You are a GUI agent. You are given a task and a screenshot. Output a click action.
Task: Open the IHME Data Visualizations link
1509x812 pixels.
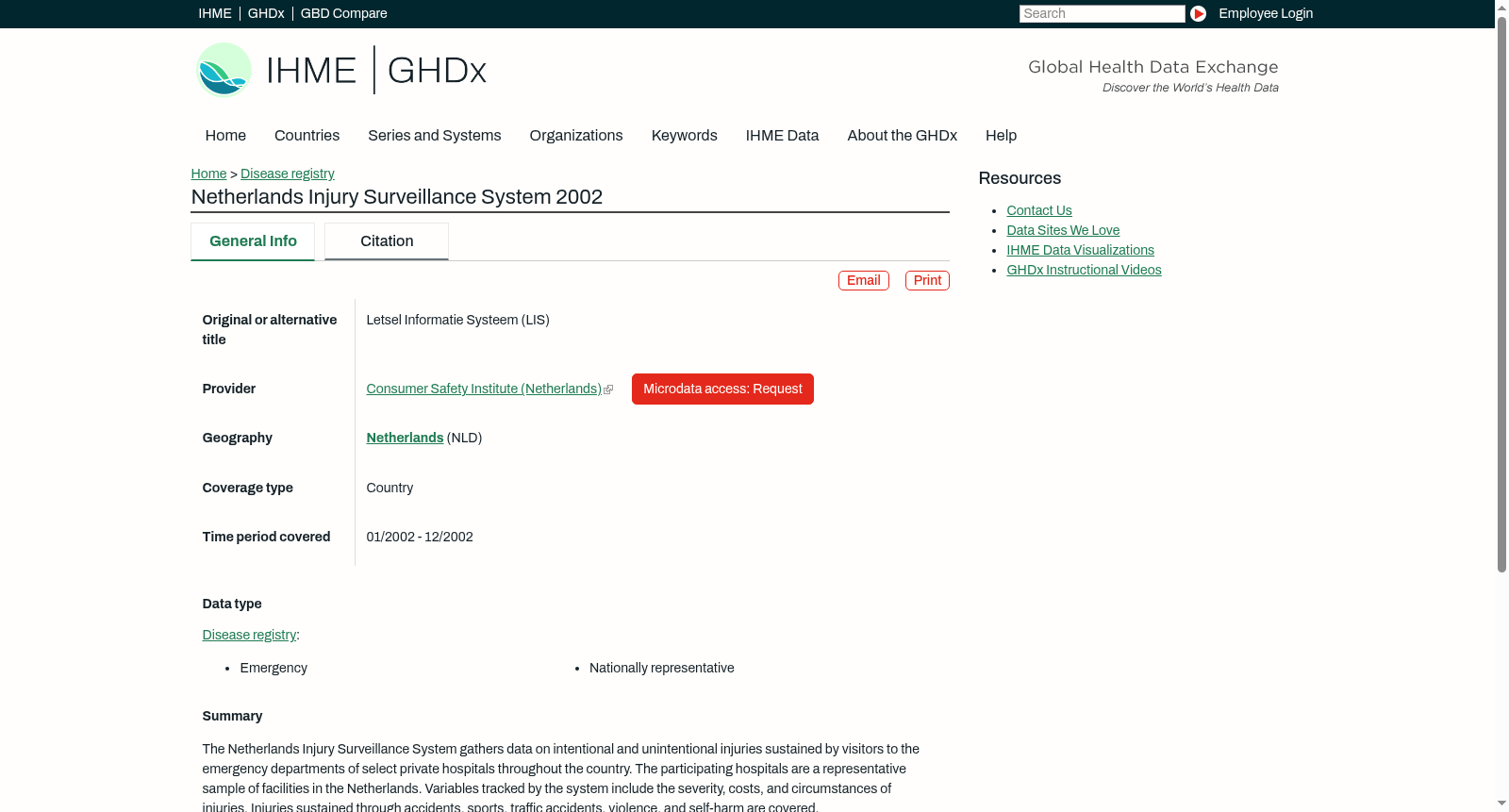tap(1081, 250)
